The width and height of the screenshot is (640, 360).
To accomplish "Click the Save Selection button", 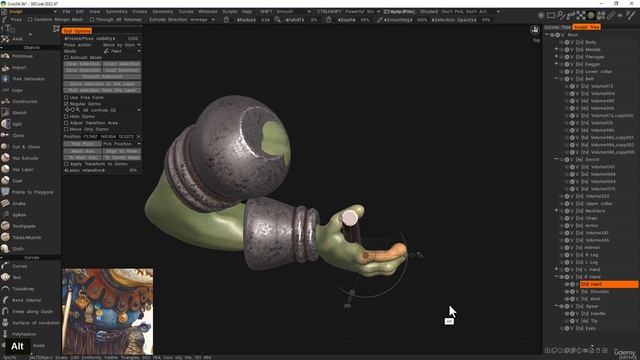I will [x=82, y=70].
